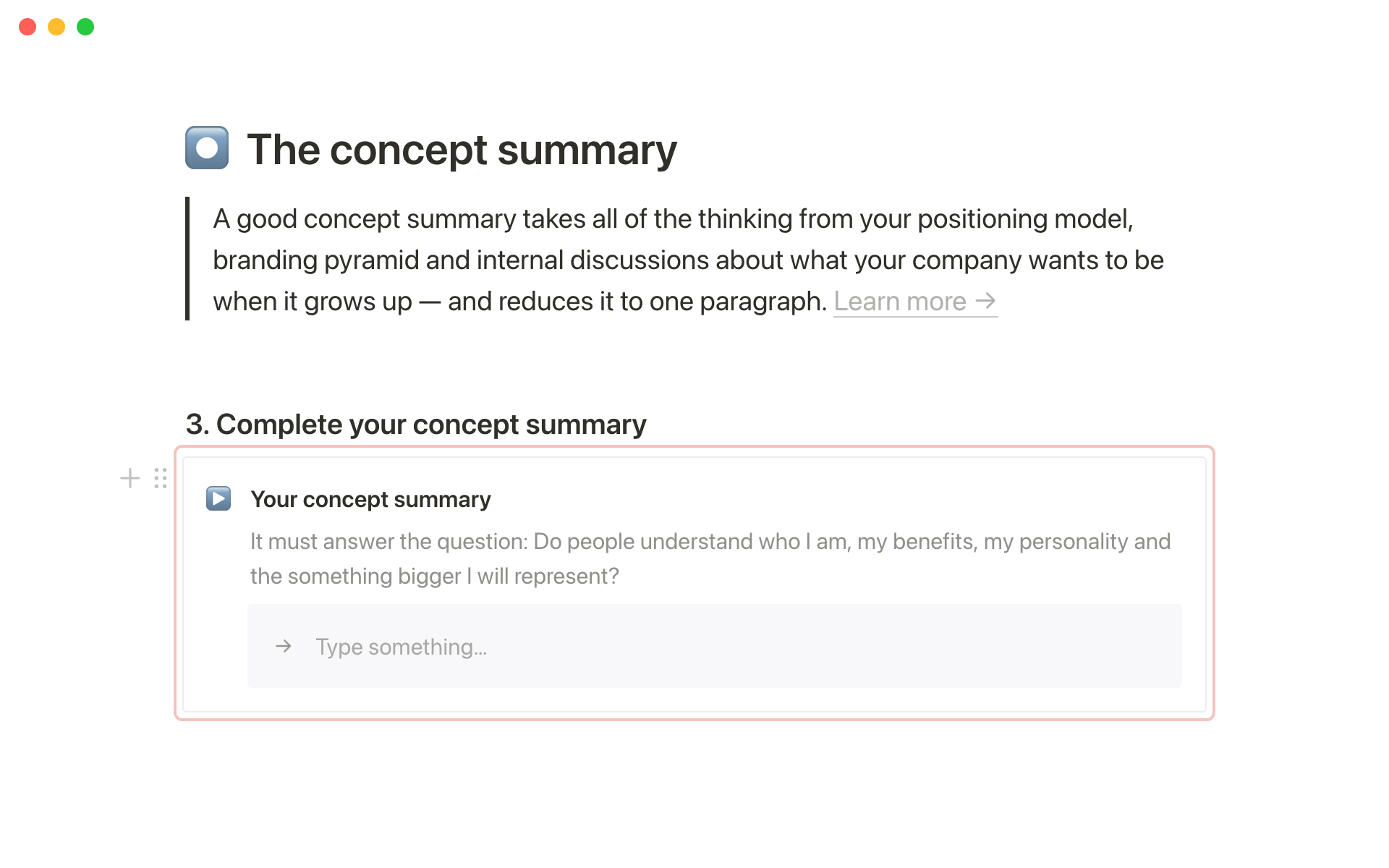
Task: Close the window with the red button
Action: click(x=27, y=27)
